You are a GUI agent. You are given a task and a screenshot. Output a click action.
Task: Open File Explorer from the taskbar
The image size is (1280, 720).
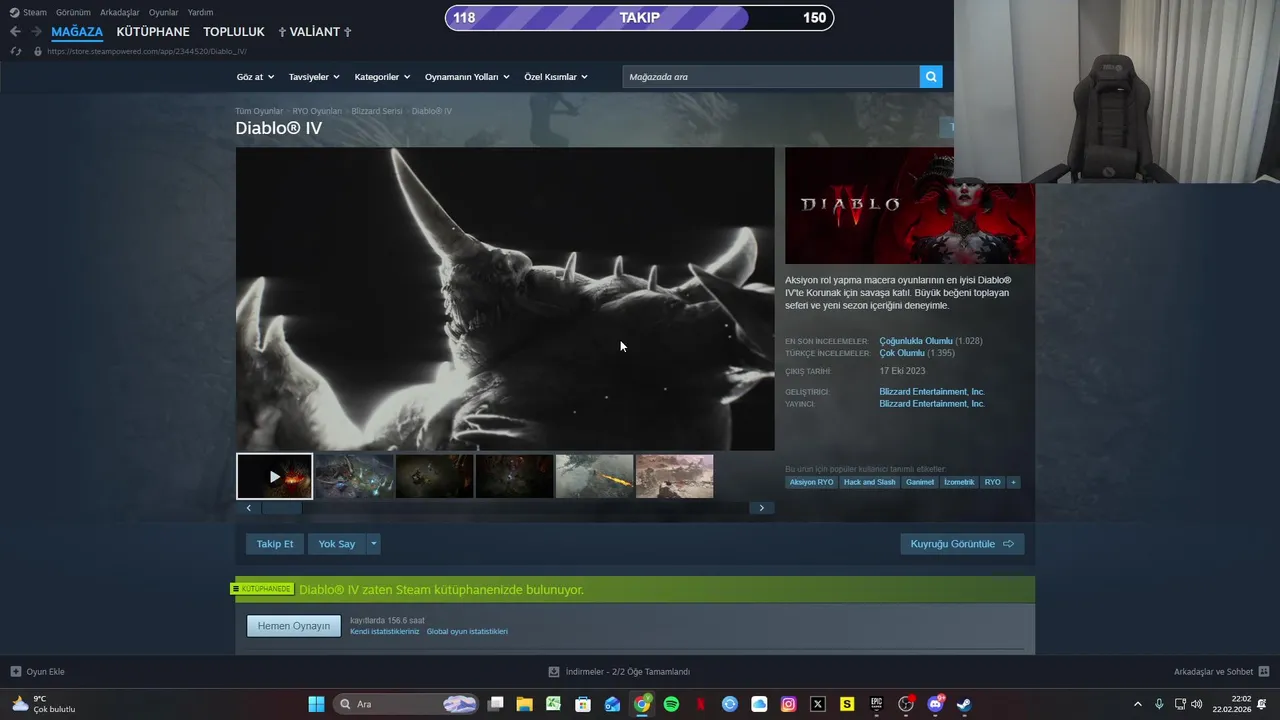524,704
